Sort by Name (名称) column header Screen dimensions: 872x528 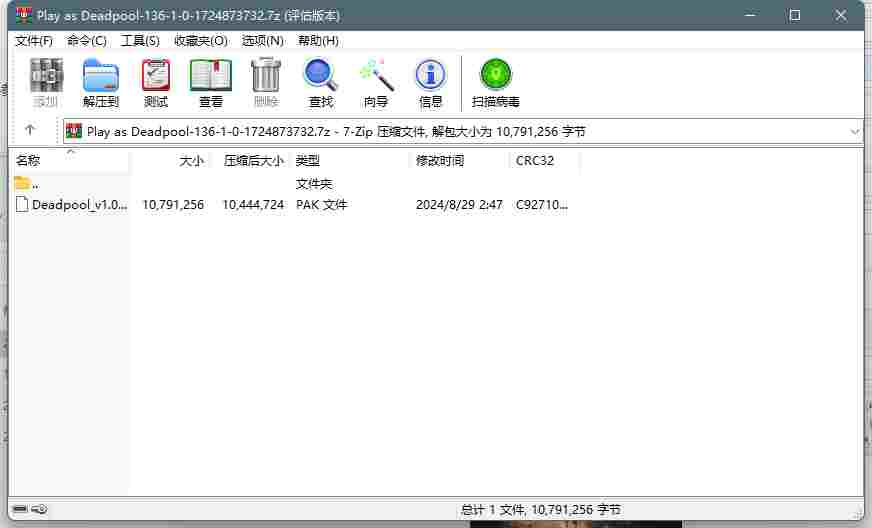point(71,161)
